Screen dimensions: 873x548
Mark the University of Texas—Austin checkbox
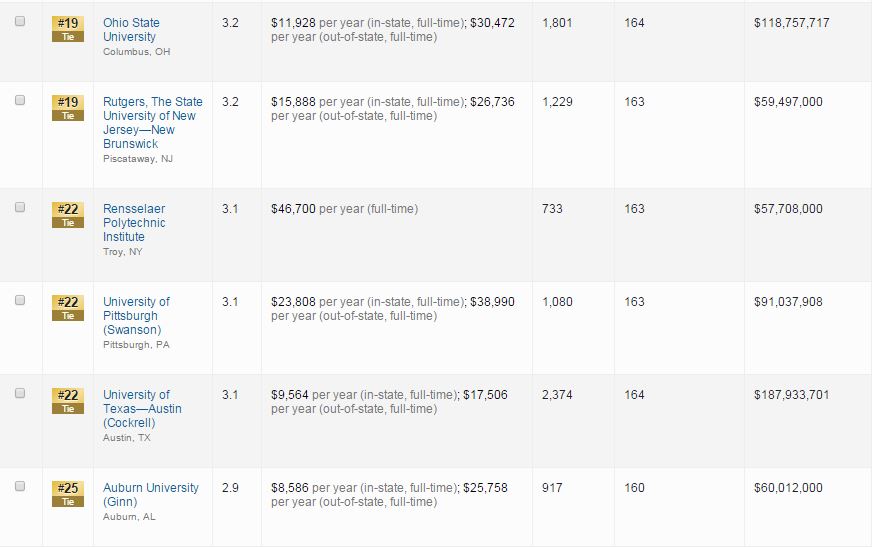20,394
